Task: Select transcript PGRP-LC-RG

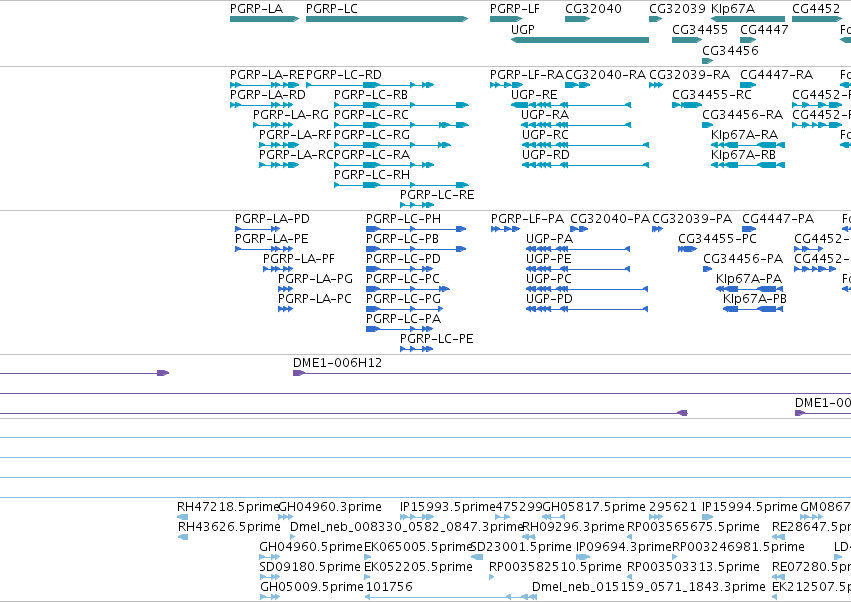Action: click(392, 145)
